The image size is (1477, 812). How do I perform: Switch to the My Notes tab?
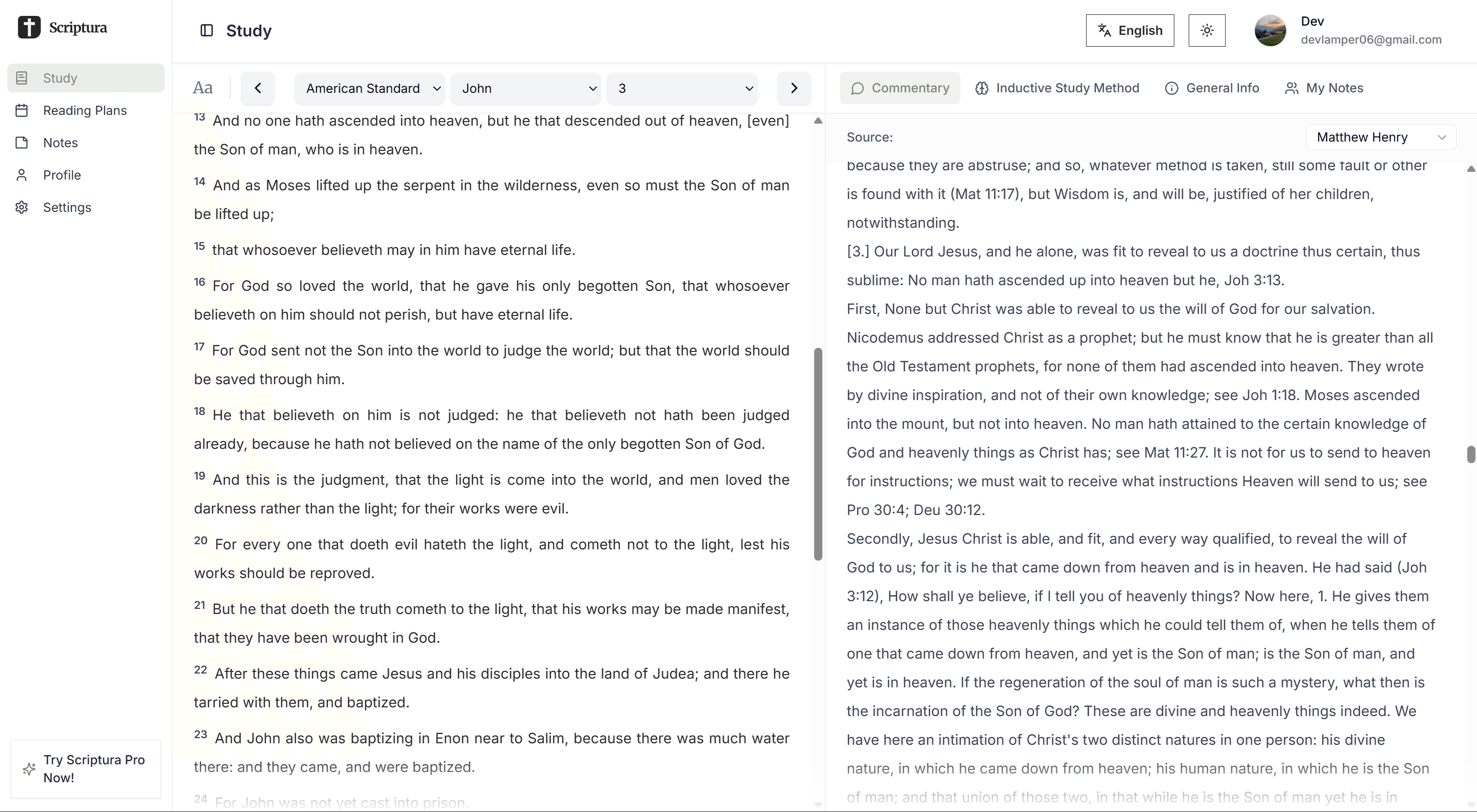pos(1324,88)
